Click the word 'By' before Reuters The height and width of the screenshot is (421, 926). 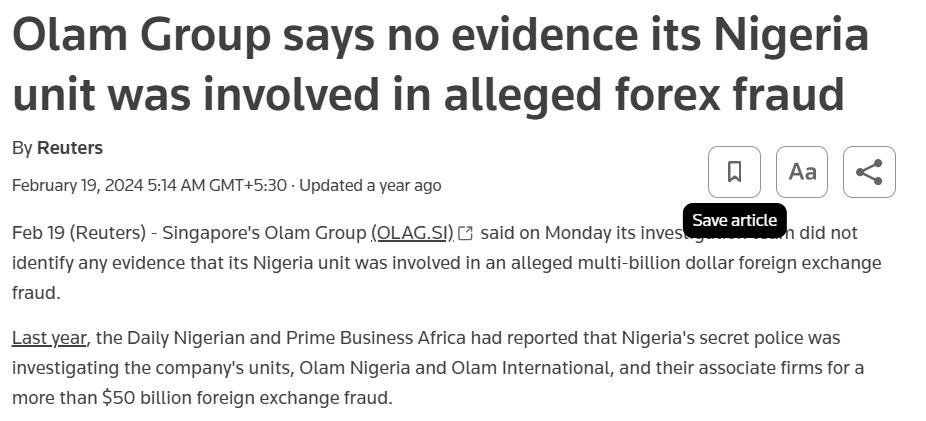tap(22, 148)
